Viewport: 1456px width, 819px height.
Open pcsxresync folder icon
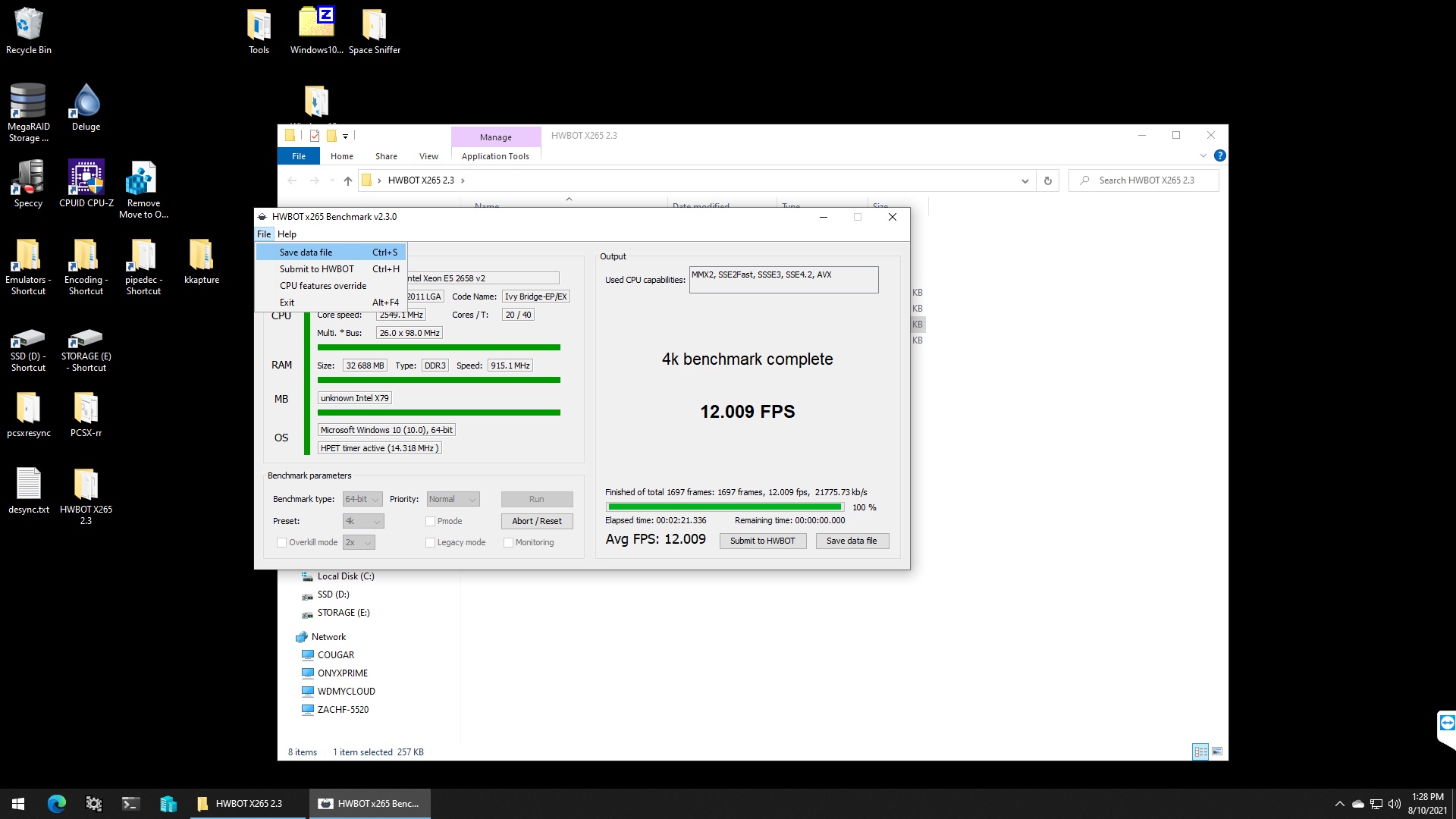[x=28, y=414]
